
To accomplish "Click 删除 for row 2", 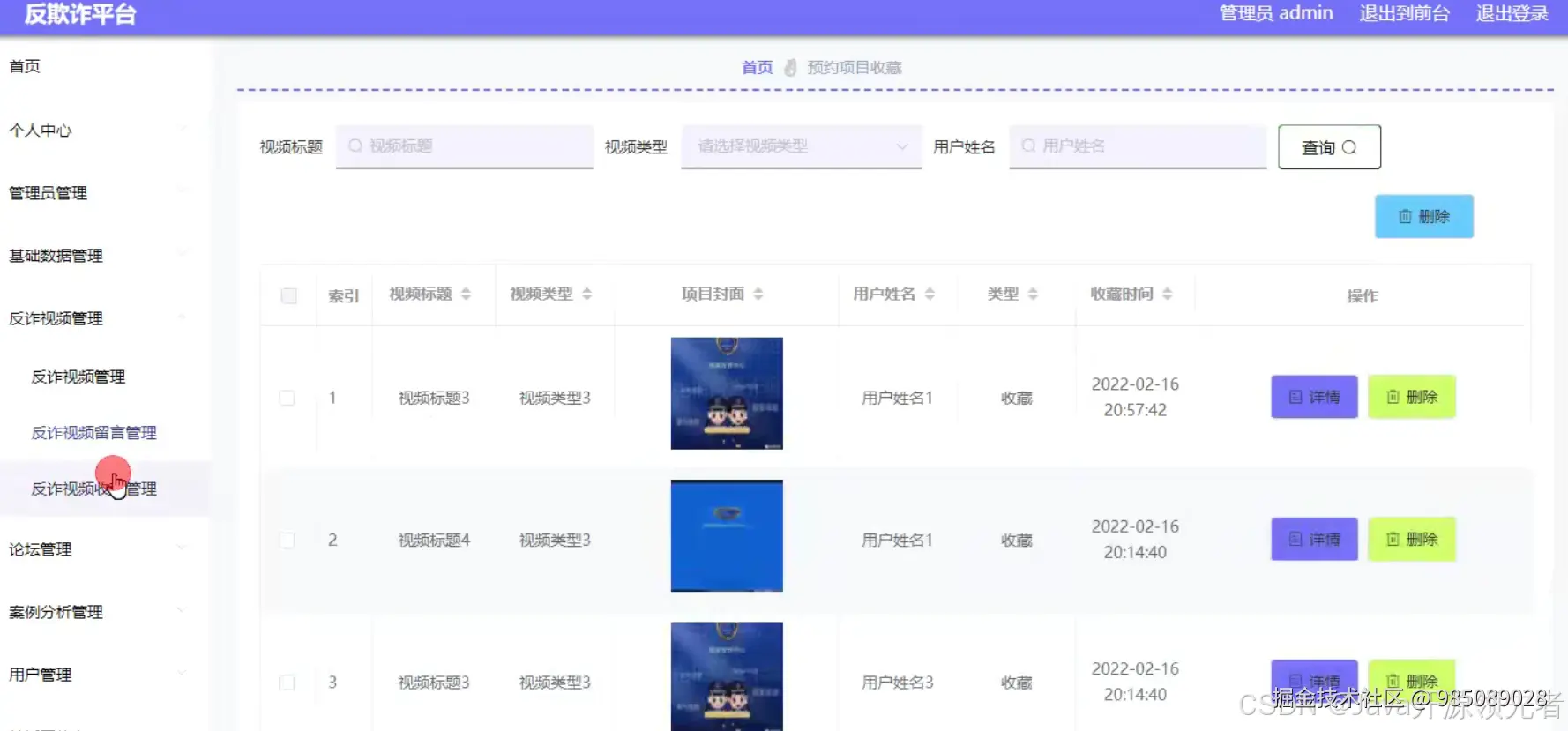I will tap(1411, 539).
